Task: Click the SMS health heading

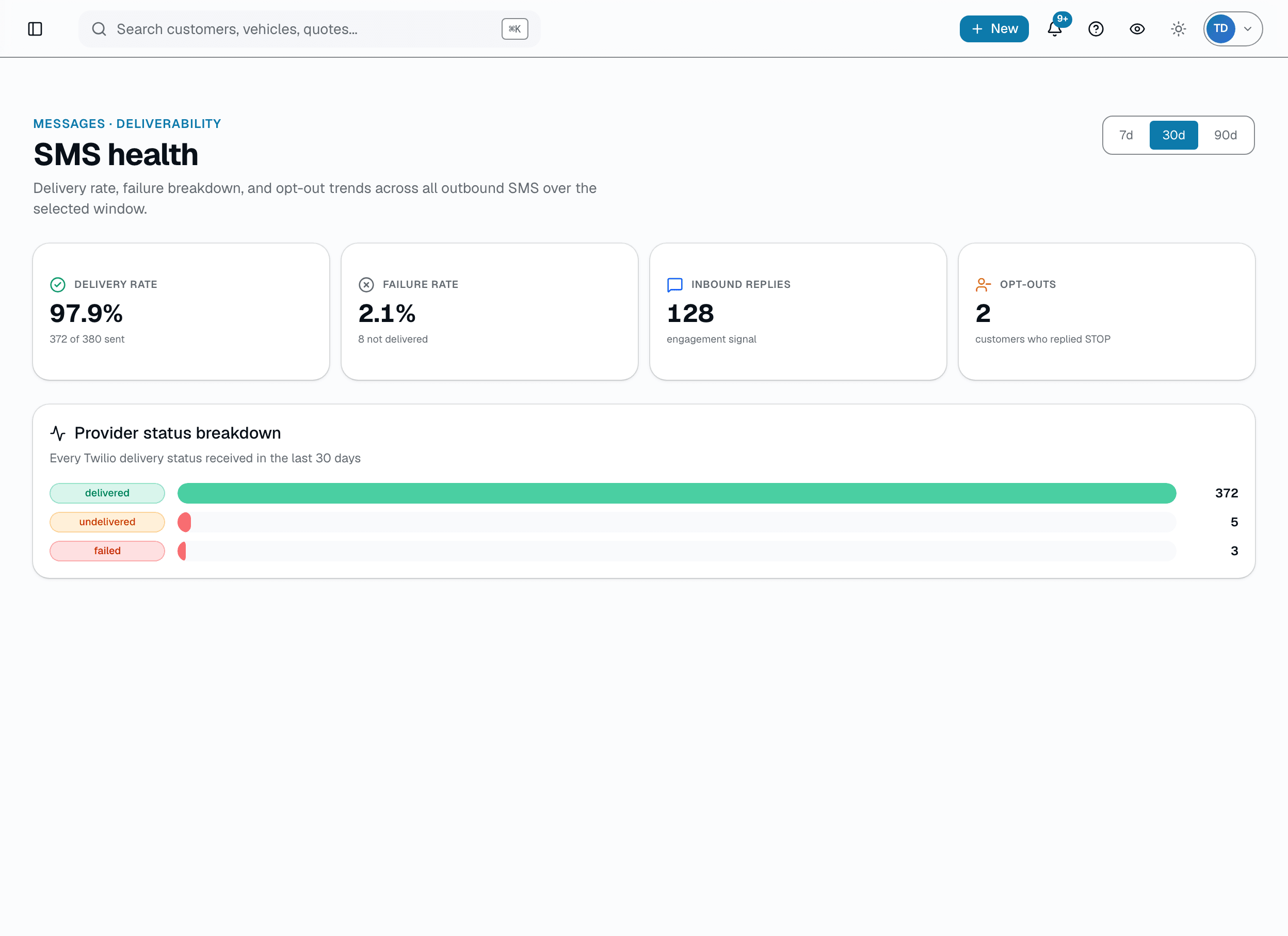Action: click(x=116, y=154)
